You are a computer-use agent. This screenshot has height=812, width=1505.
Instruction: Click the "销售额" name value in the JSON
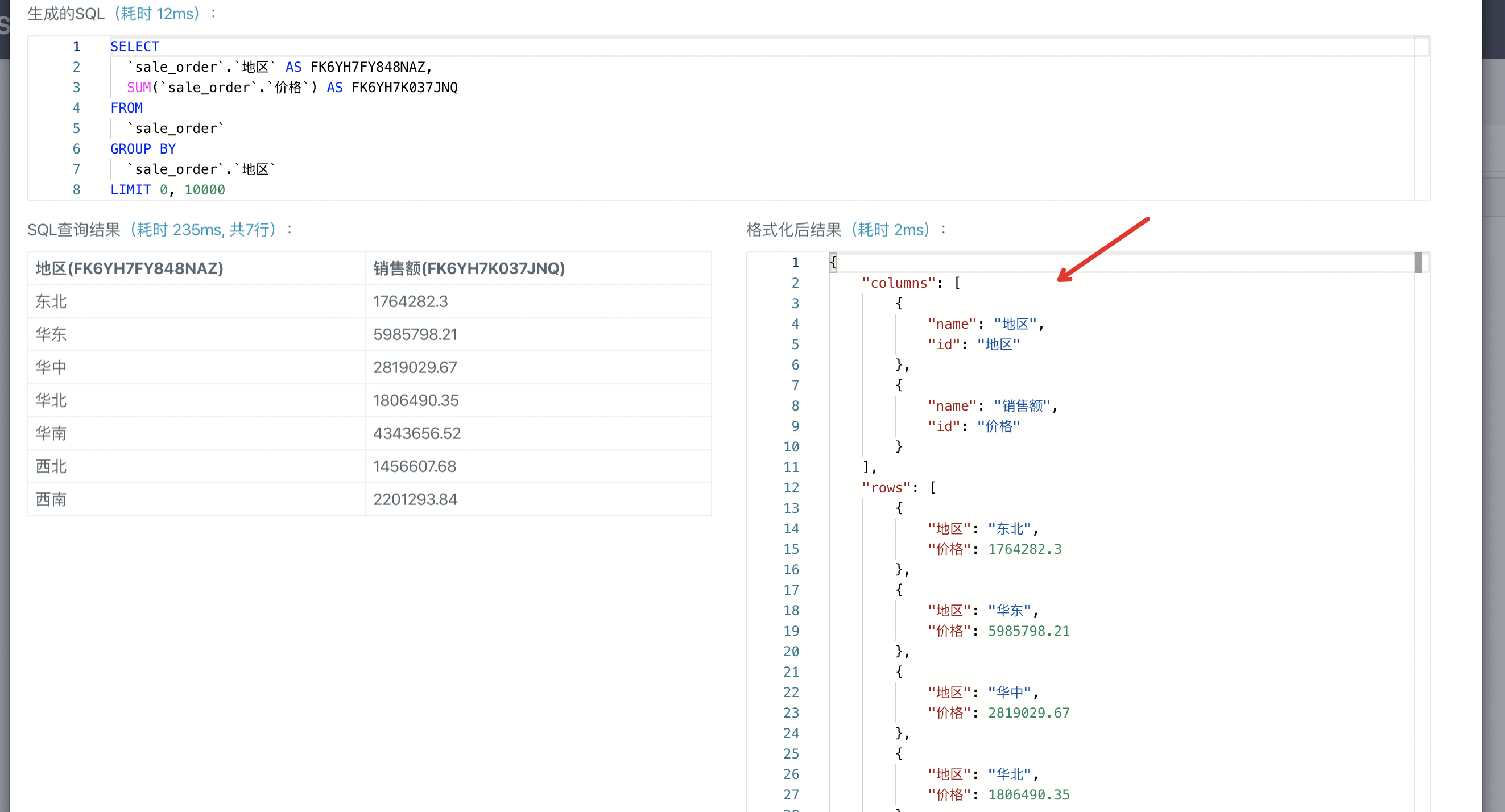(1022, 405)
